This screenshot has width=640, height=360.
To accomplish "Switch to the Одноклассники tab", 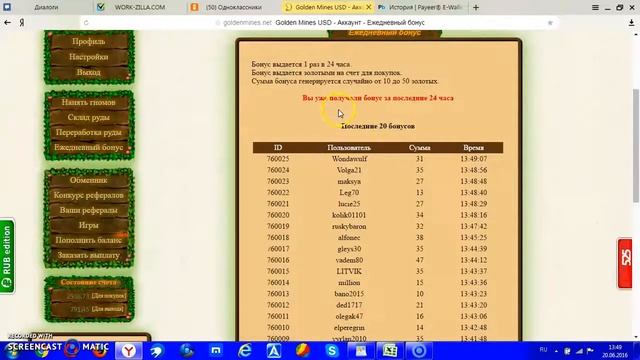I will pos(233,7).
